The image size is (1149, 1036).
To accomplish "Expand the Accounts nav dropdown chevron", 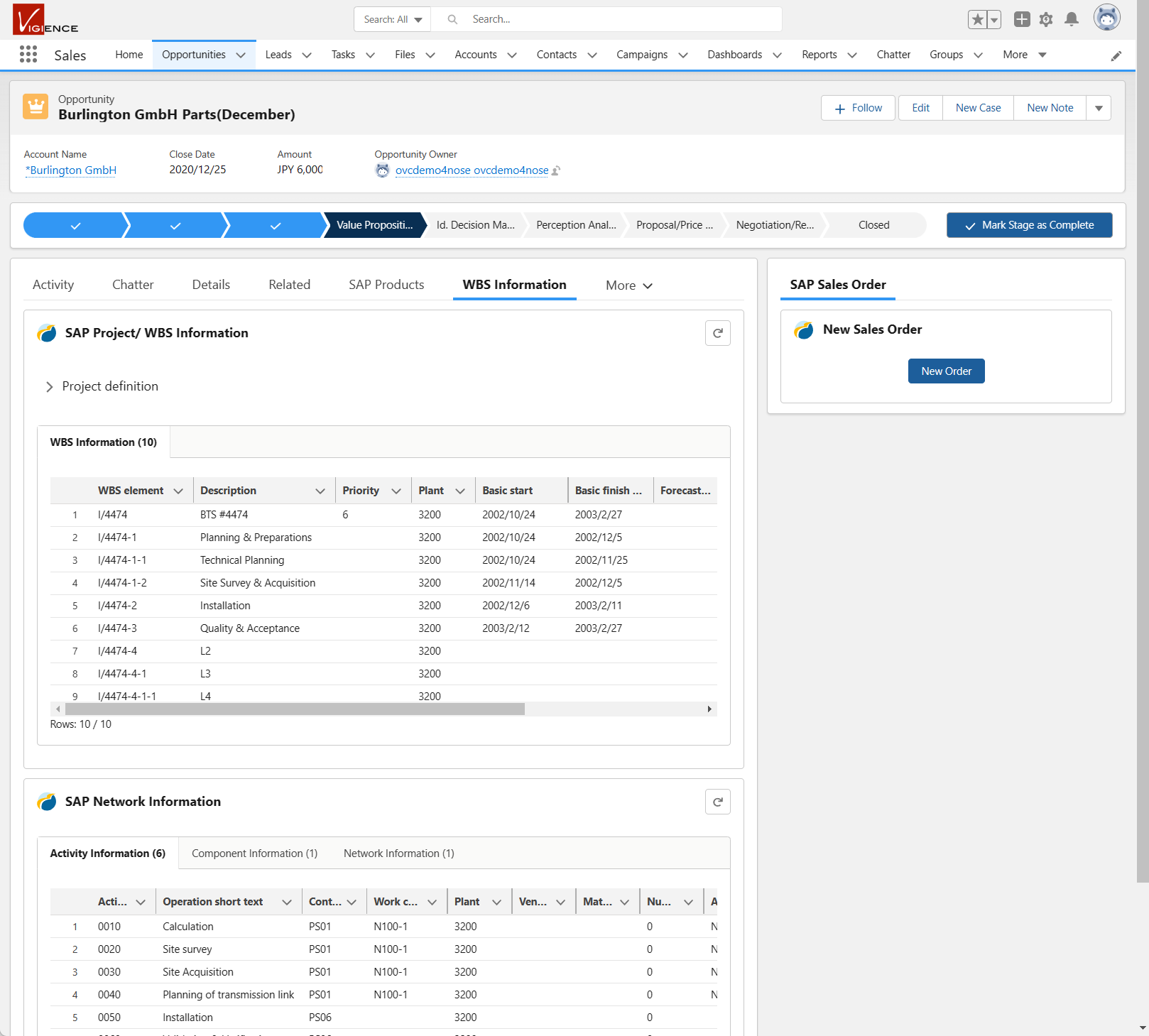I will tap(512, 55).
